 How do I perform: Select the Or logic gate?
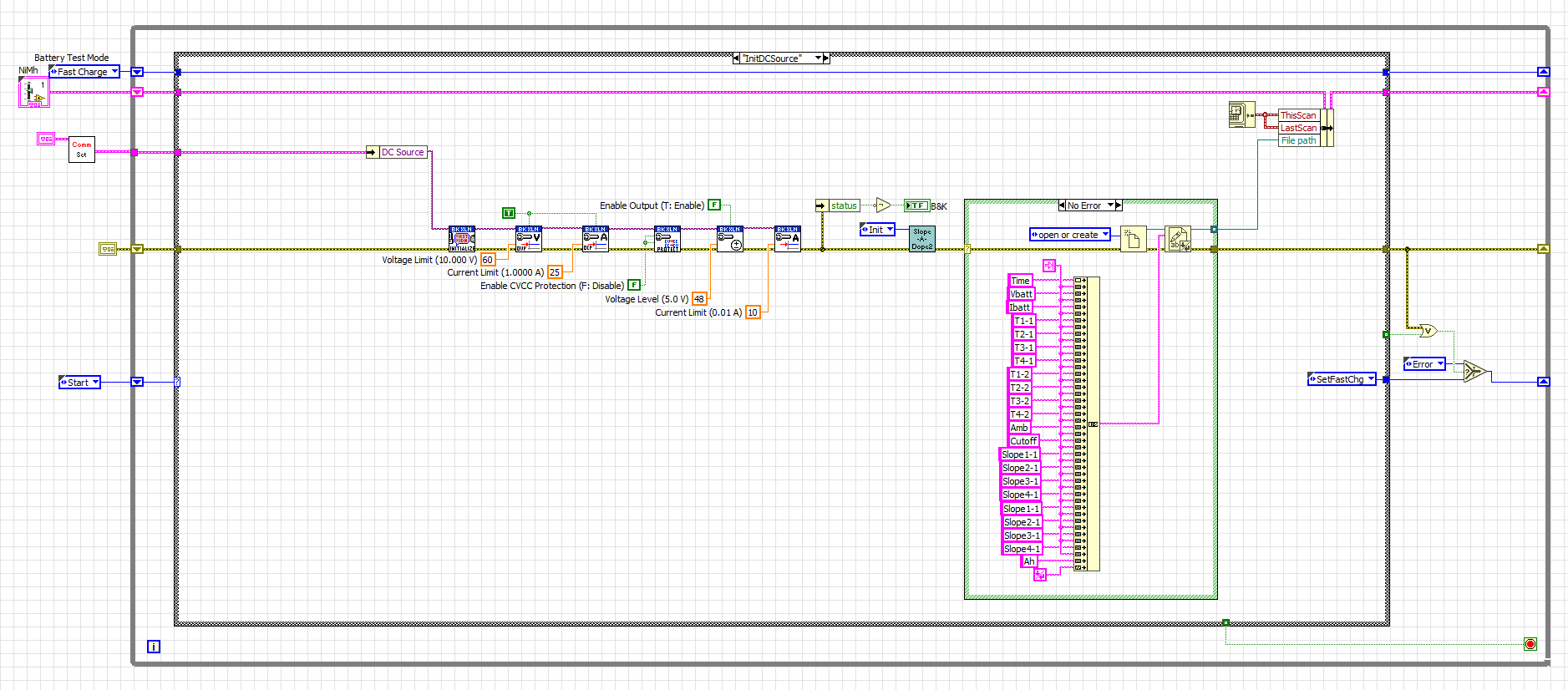point(1428,331)
